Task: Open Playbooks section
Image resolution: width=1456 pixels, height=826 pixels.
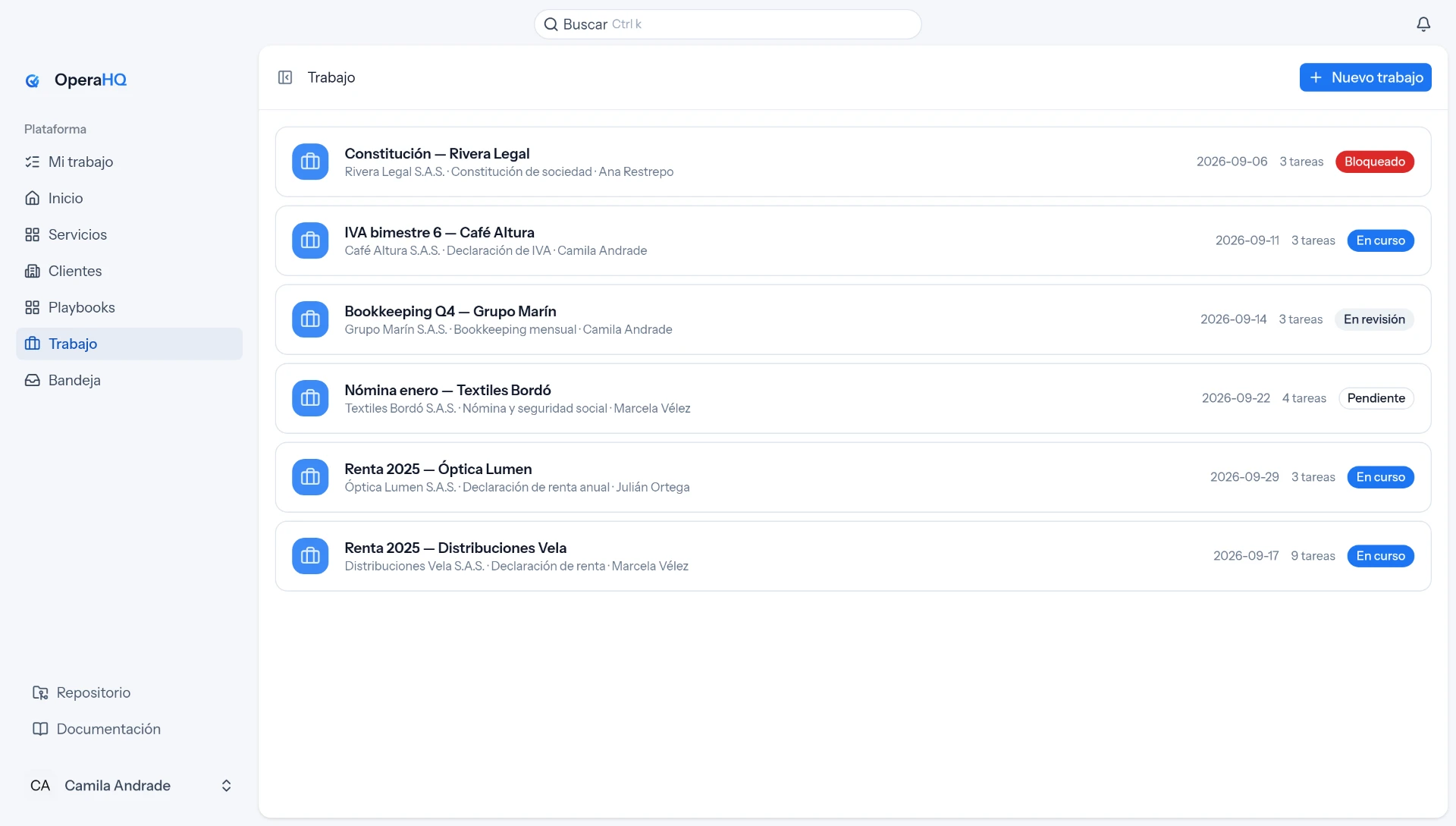Action: pyautogui.click(x=129, y=307)
